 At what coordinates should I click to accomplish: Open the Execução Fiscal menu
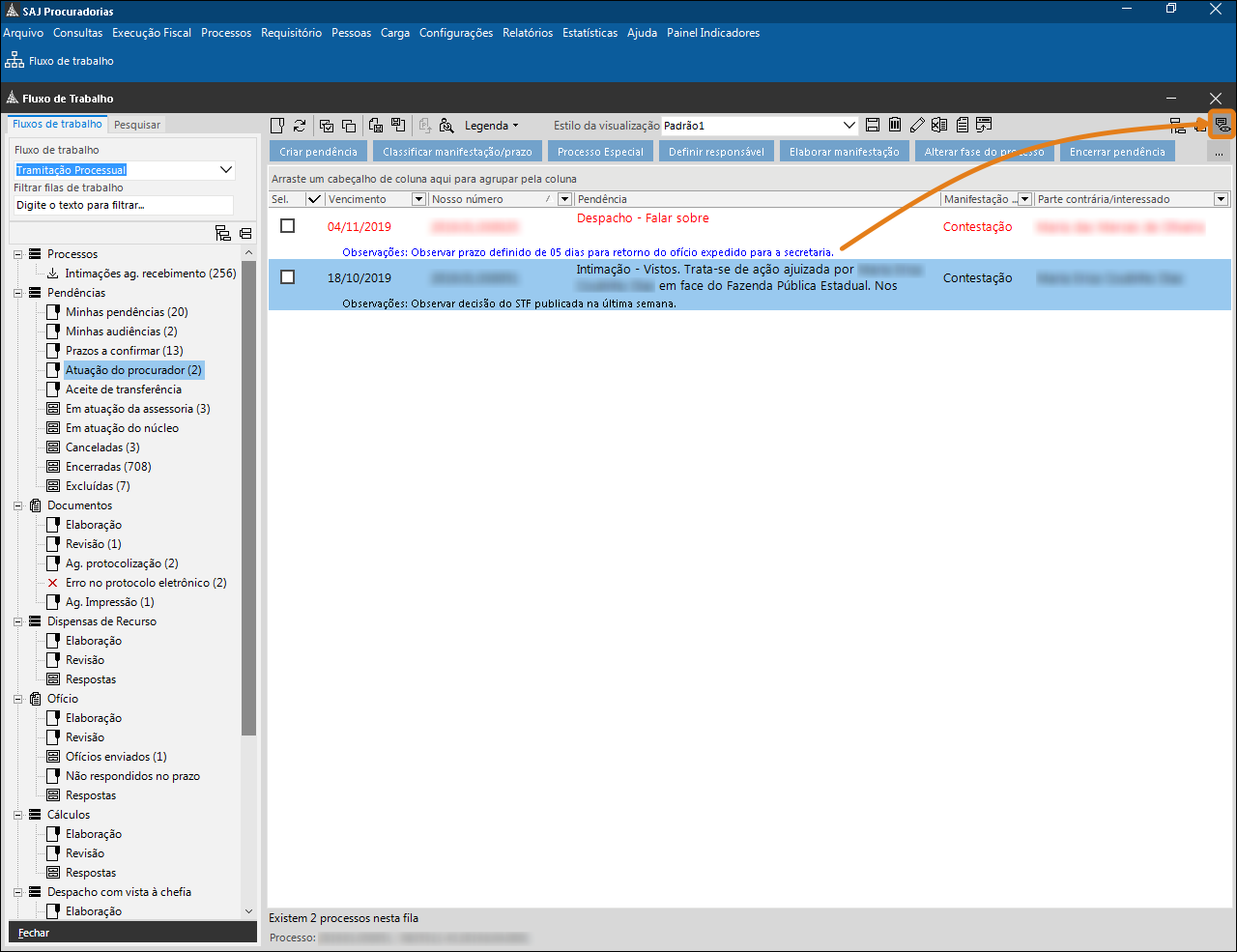point(152,33)
